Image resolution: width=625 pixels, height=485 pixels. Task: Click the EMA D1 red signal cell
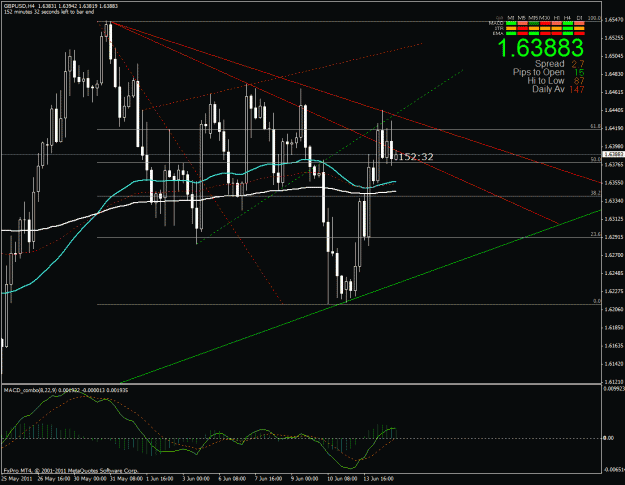point(579,33)
